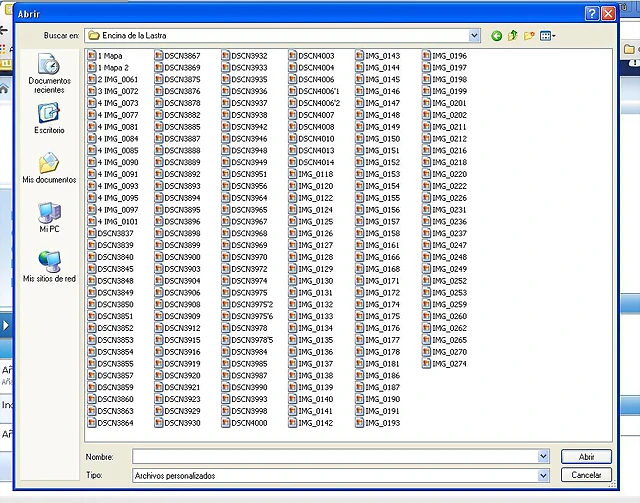Select the file icon for IMG_0274

point(427,363)
